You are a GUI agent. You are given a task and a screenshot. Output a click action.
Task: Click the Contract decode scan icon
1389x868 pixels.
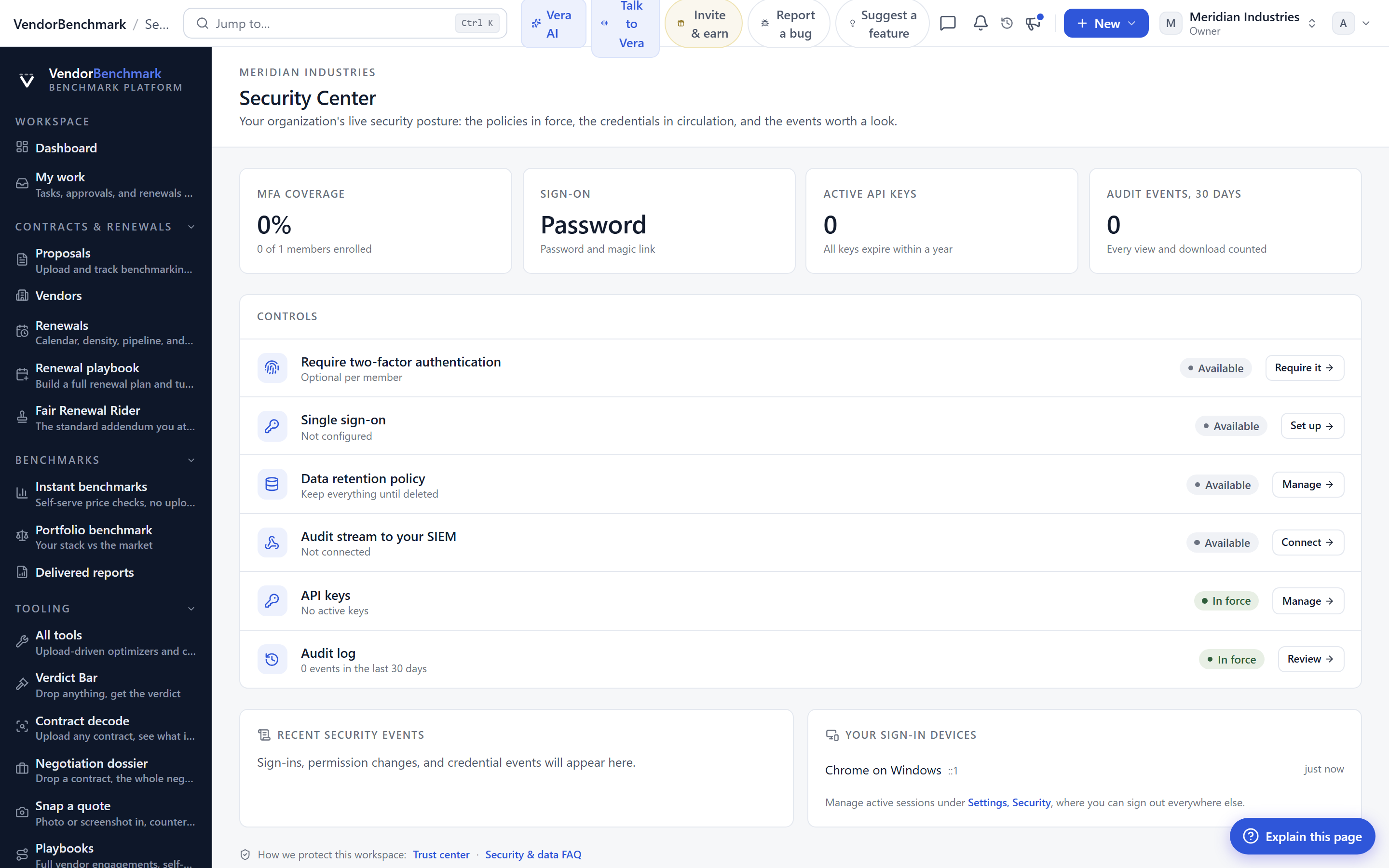(x=22, y=727)
